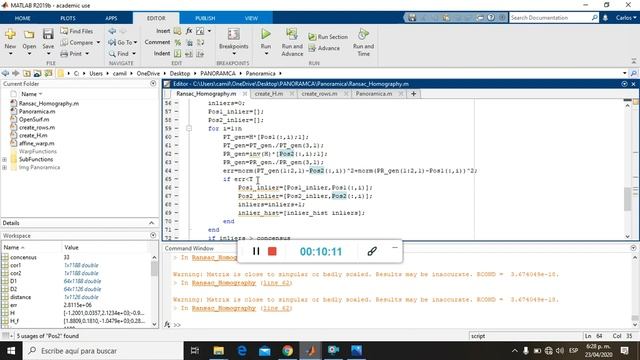Viewport: 640px width, 360px height.
Task: Open the Carlos account dropdown
Action: 626,18
